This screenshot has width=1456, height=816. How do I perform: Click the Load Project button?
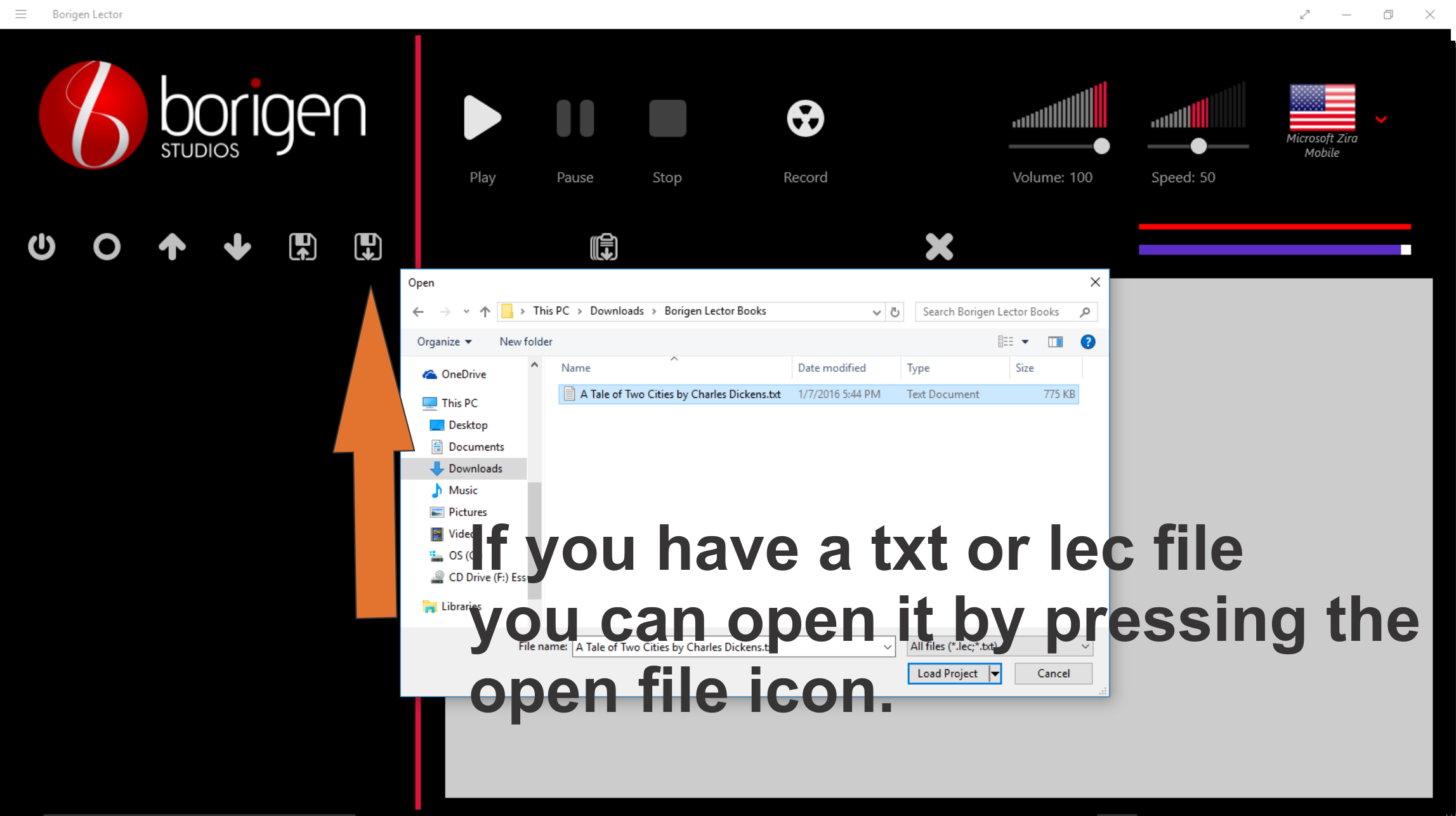[947, 674]
